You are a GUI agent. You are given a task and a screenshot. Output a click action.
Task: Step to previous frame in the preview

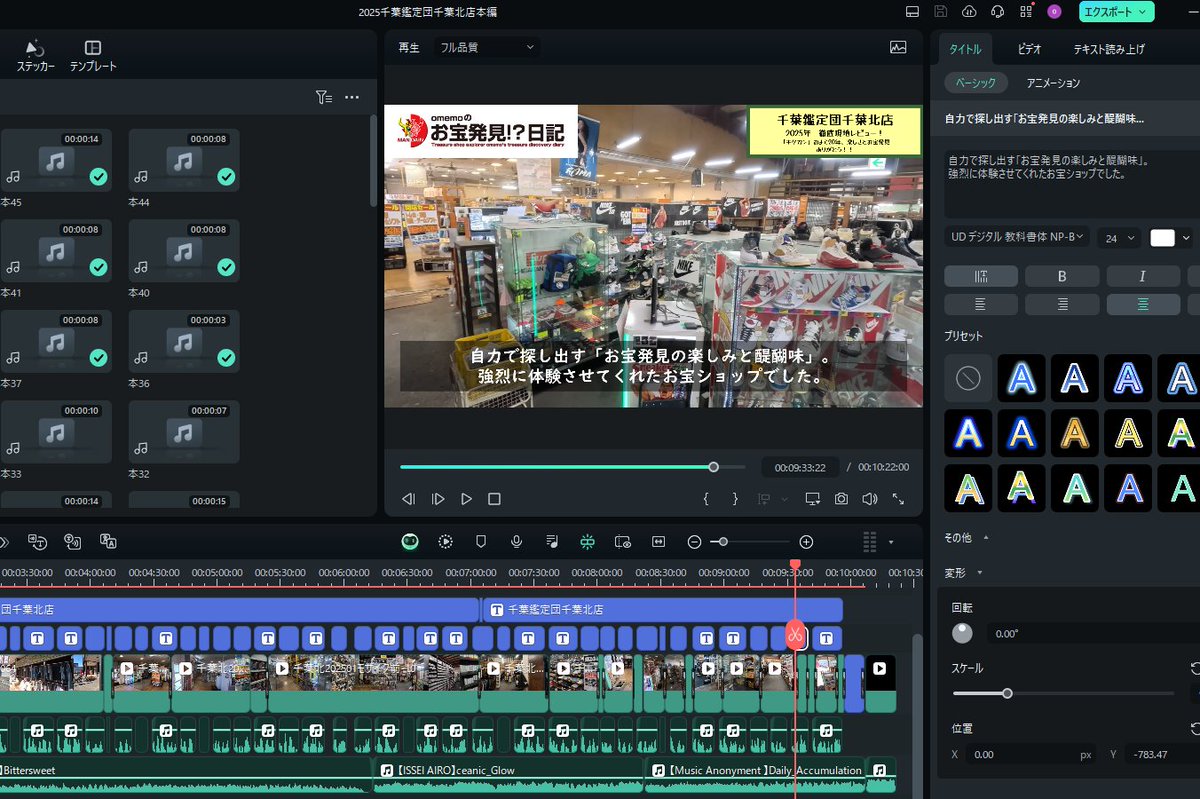408,499
